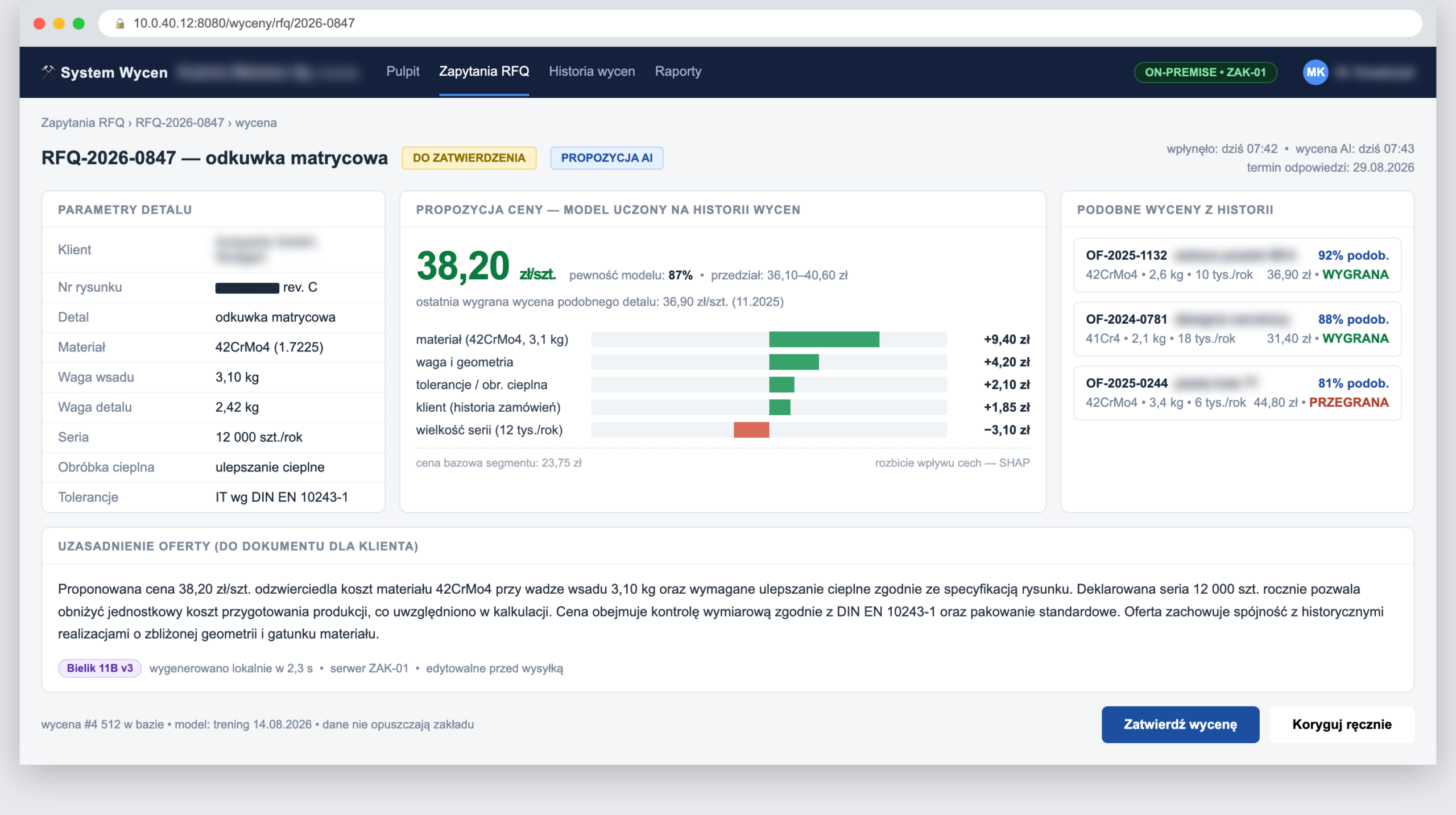The height and width of the screenshot is (815, 1456).
Task: Click the Obróbka cieplna value ulepszanie cieplne
Action: click(x=270, y=467)
